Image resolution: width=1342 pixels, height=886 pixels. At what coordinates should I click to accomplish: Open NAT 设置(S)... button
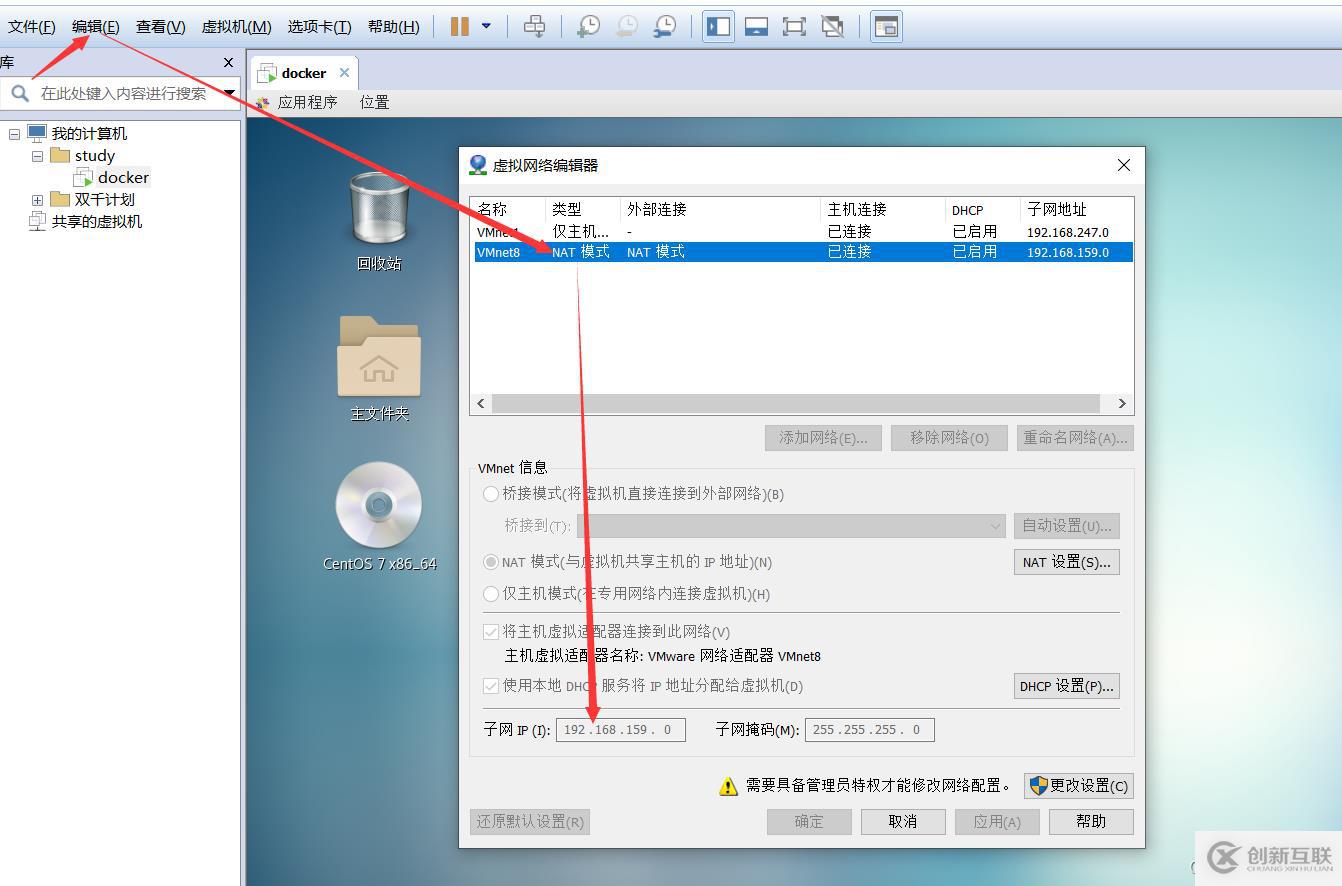pos(1067,562)
